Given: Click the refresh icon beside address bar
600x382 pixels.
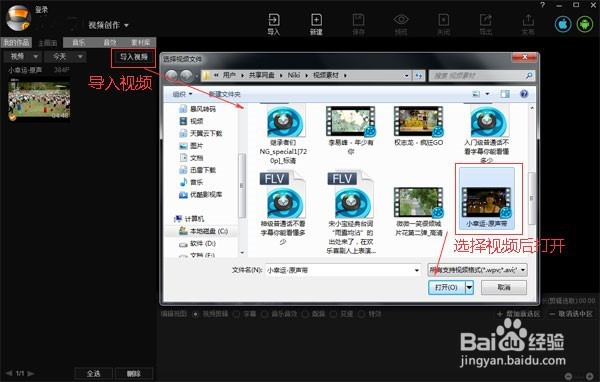Looking at the screenshot, I should point(419,76).
